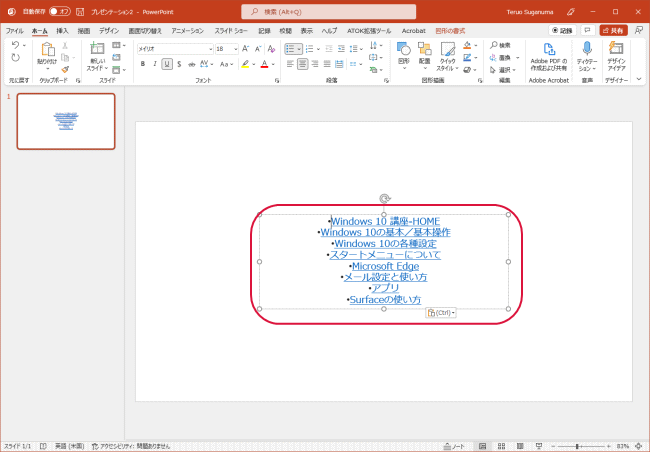Open line spacing dropdown
Screen dimensions: 650x452
[x=356, y=49]
